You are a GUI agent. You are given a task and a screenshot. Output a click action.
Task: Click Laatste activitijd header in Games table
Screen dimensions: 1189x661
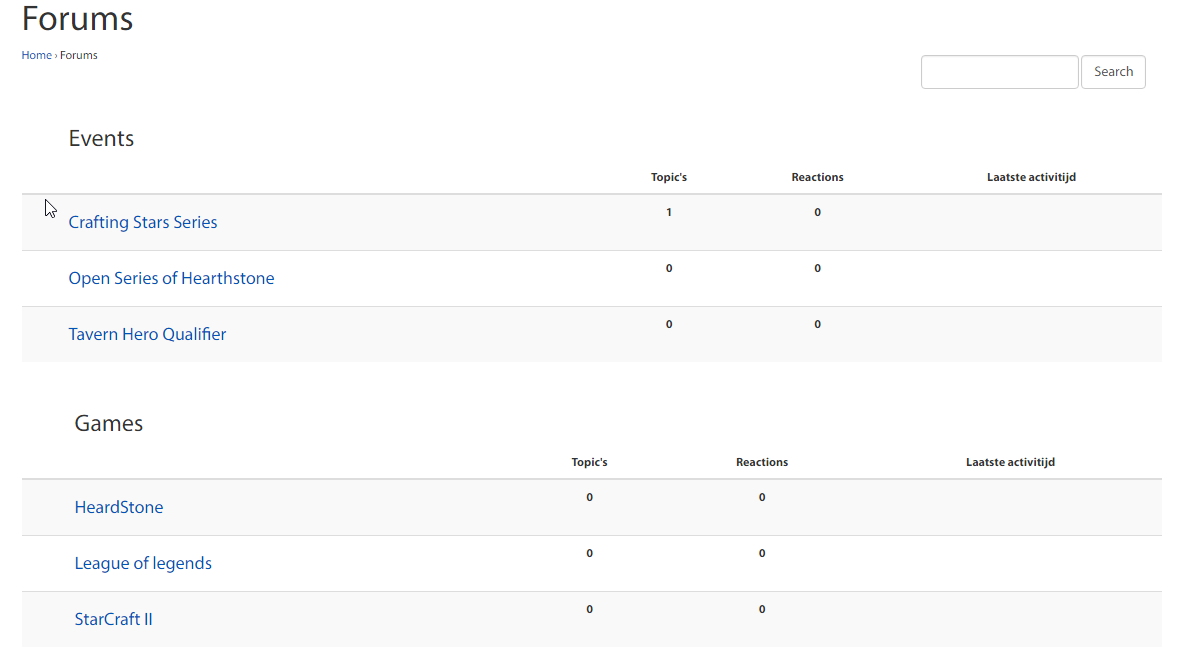pyautogui.click(x=1010, y=462)
